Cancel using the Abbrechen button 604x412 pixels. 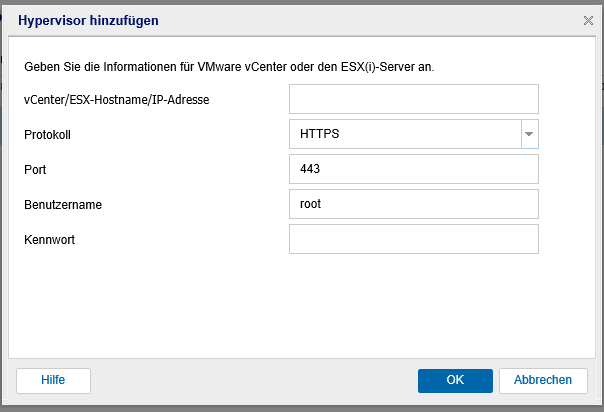(x=543, y=380)
